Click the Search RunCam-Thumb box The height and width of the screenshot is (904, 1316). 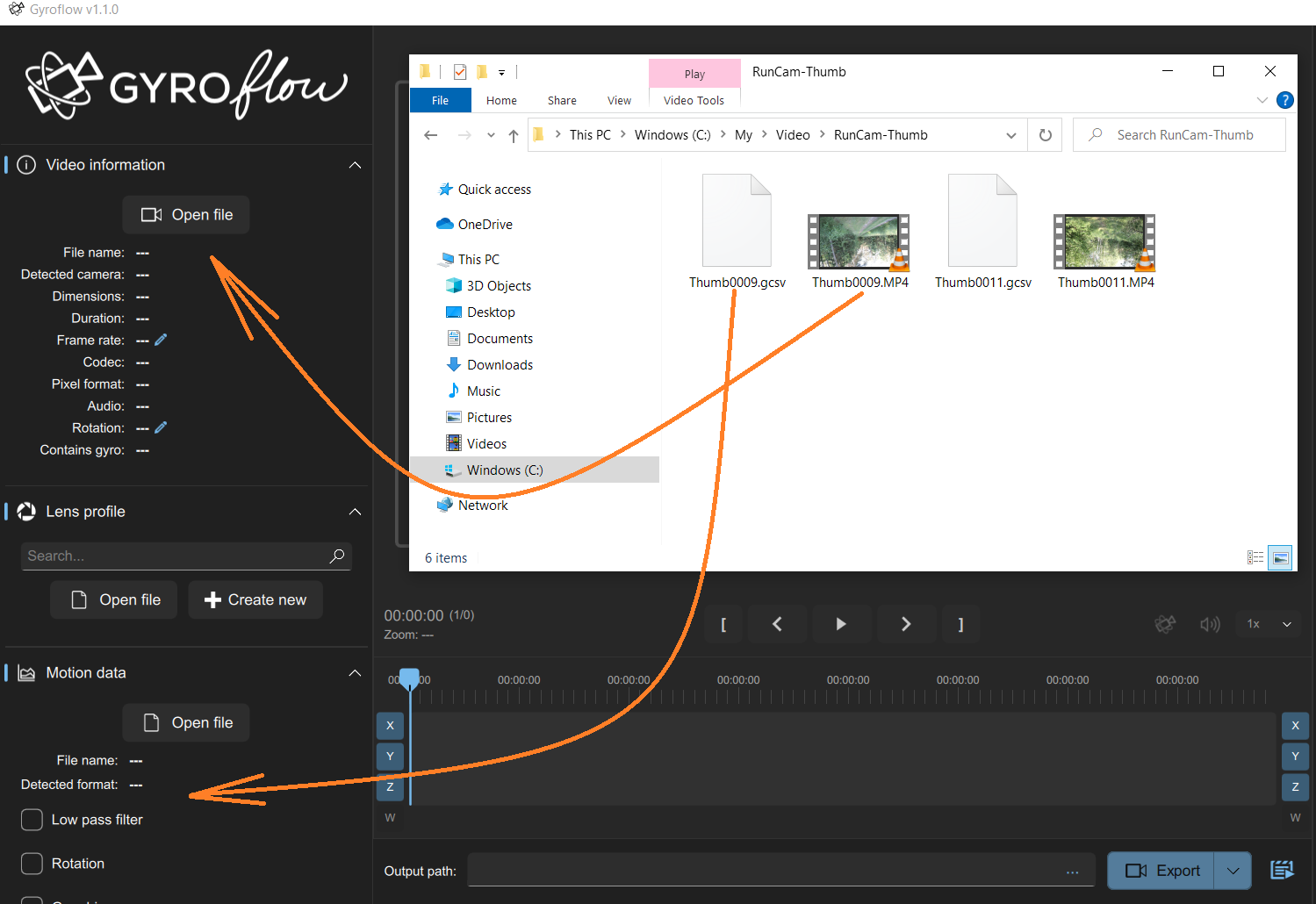tap(1179, 135)
